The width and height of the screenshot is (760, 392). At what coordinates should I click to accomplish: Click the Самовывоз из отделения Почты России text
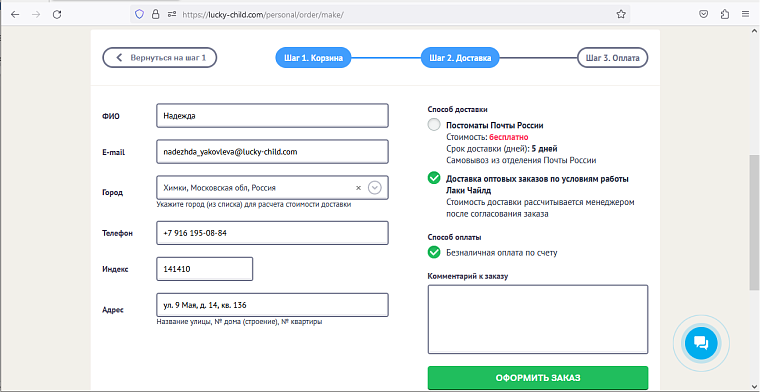coord(521,160)
